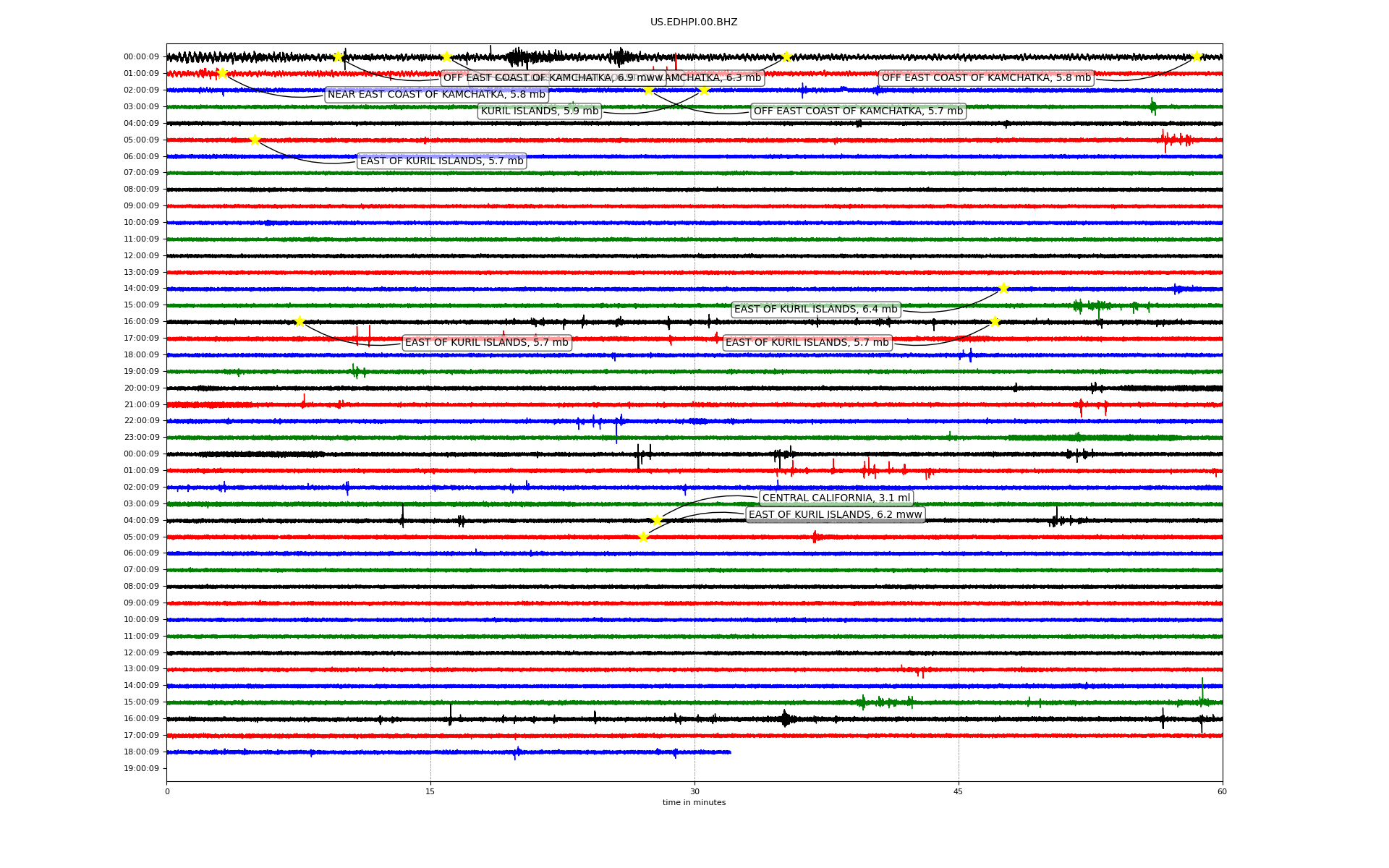Select the star linked to NEAR EAST COAST OF KAMCHATKA
This screenshot has width=1389, height=868.
click(x=222, y=73)
